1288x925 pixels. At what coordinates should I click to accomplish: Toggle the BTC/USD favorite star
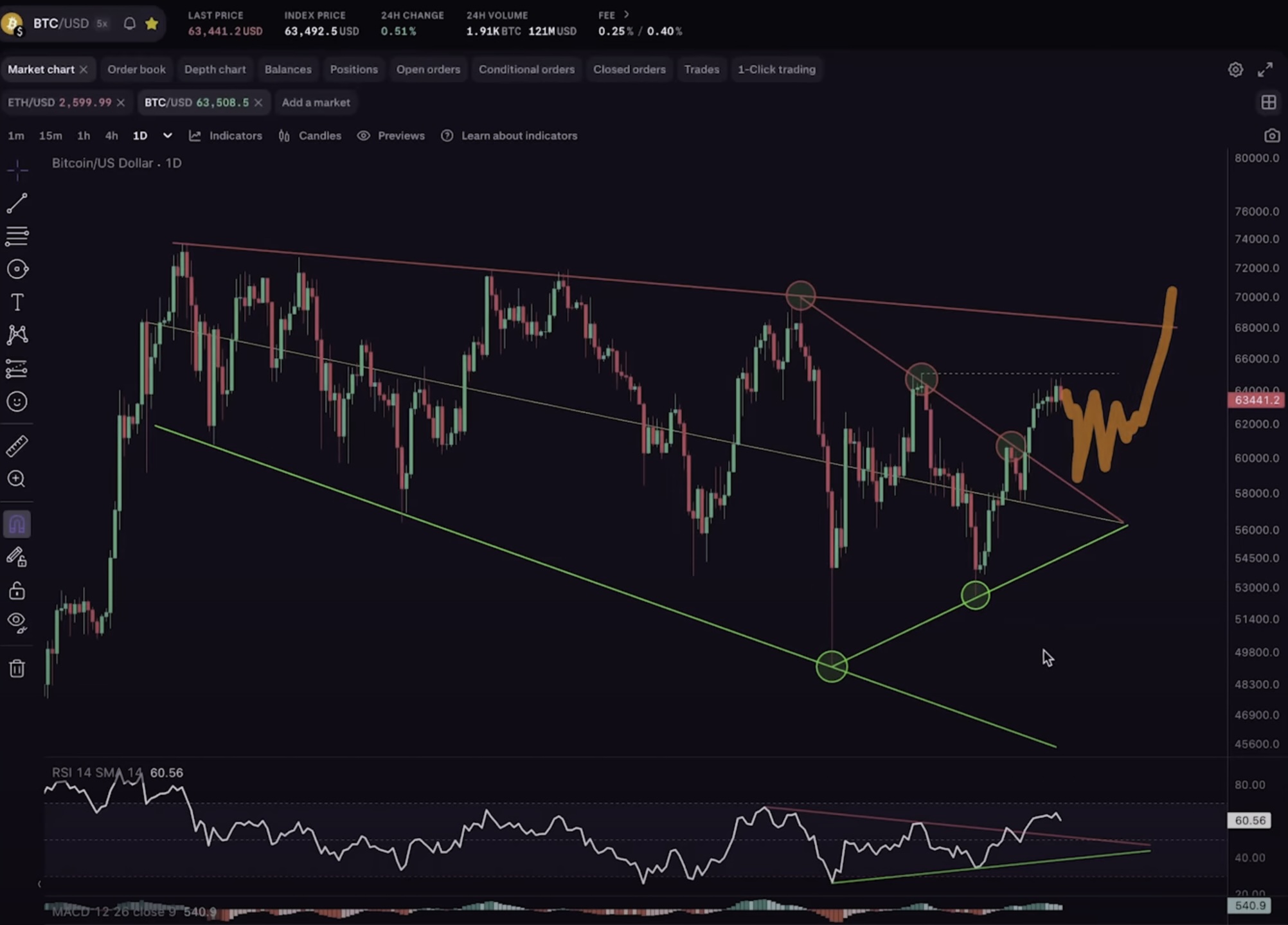pyautogui.click(x=152, y=24)
